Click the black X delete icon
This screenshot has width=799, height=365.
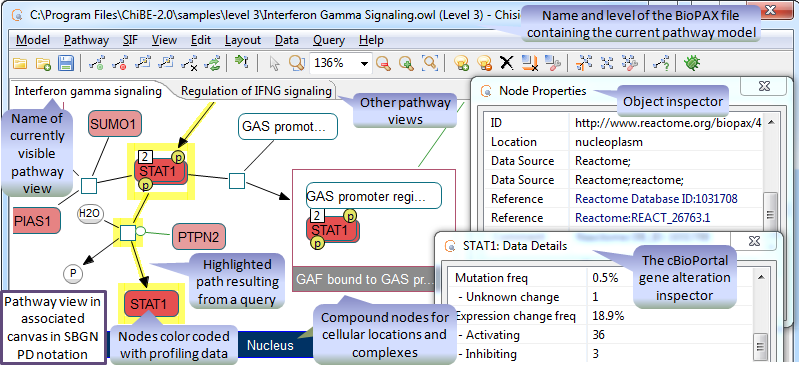pos(506,63)
